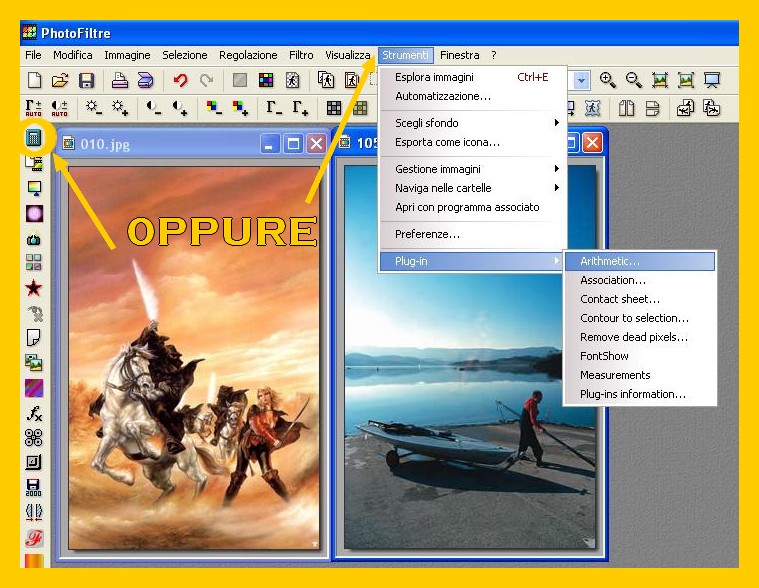
Task: Open the zoom level dropdown arrow
Action: pos(581,80)
